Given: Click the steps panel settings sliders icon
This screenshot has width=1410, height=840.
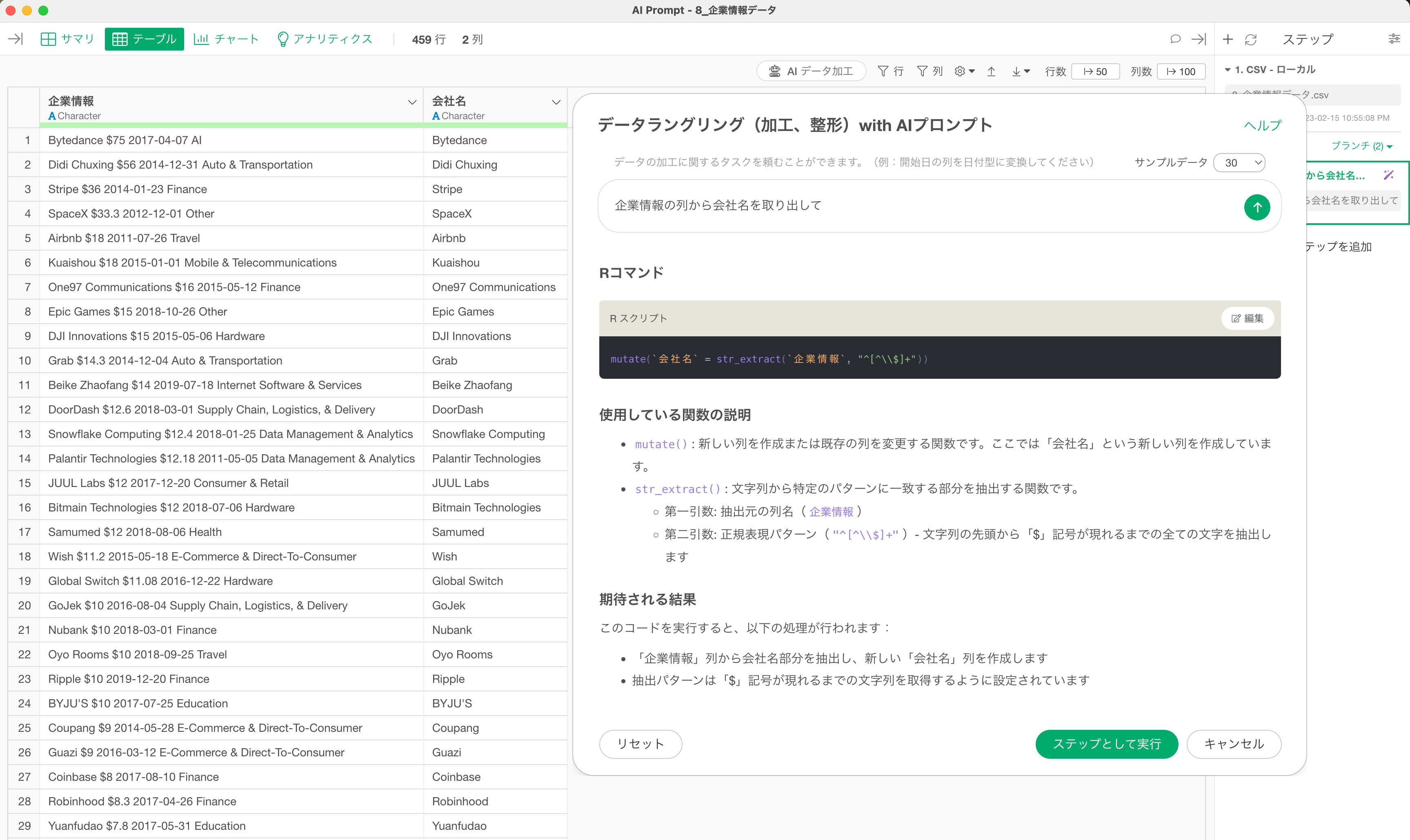Looking at the screenshot, I should [x=1394, y=39].
